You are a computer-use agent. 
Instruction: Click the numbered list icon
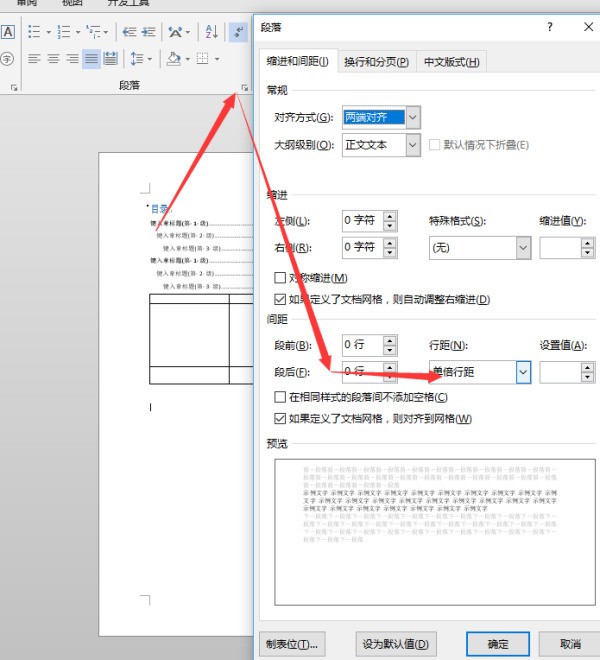64,32
